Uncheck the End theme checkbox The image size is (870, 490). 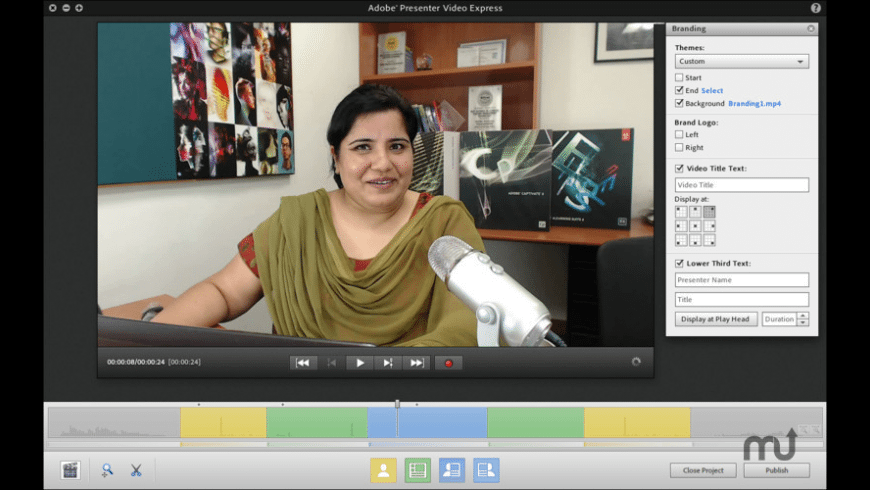point(679,90)
